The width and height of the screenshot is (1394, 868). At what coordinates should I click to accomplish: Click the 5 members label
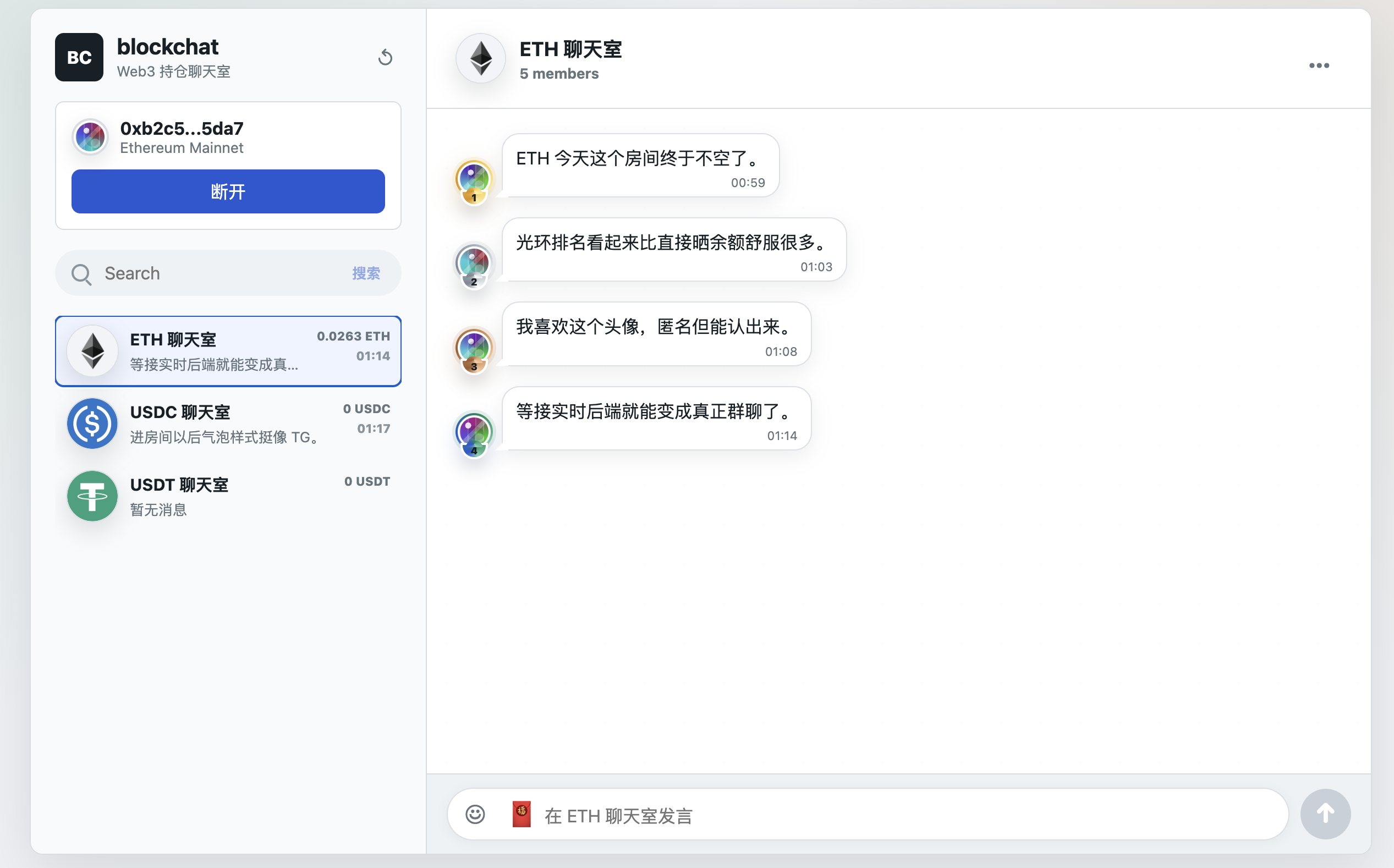pos(558,74)
